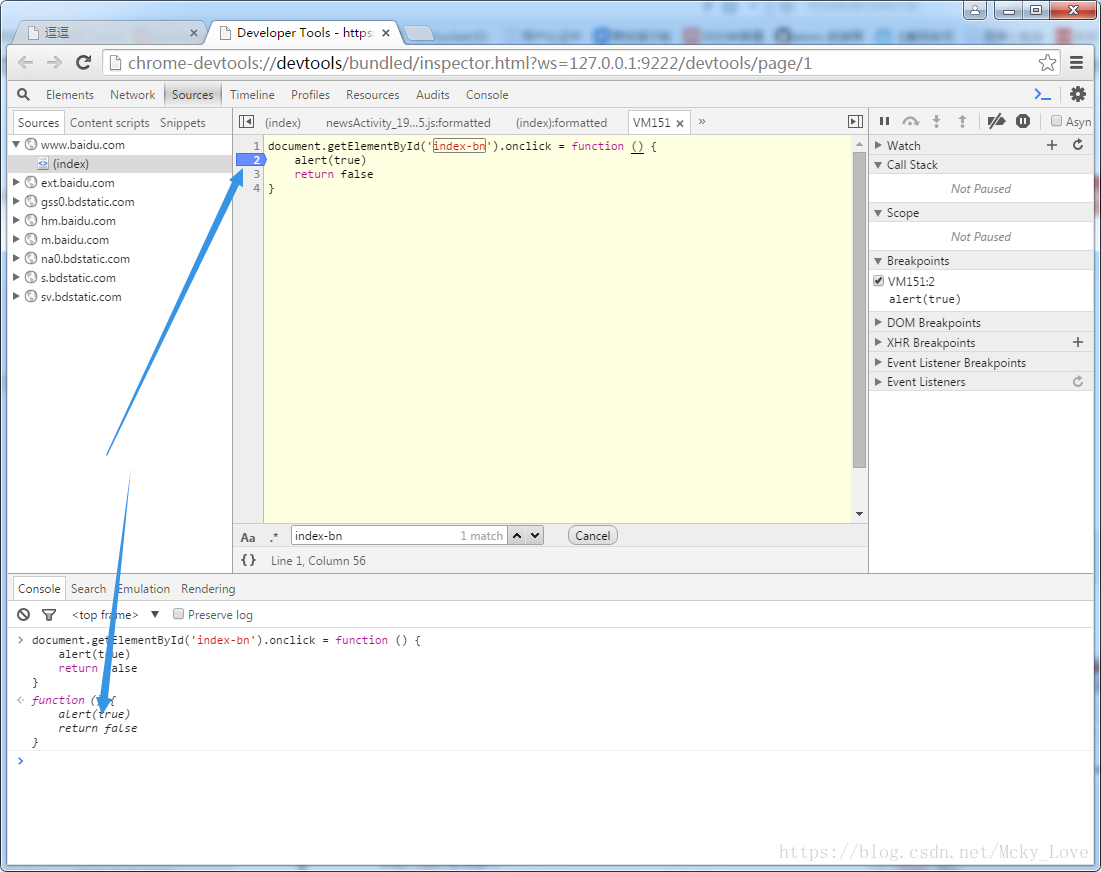Step into next function call
This screenshot has height=872, width=1101.
pos(936,121)
